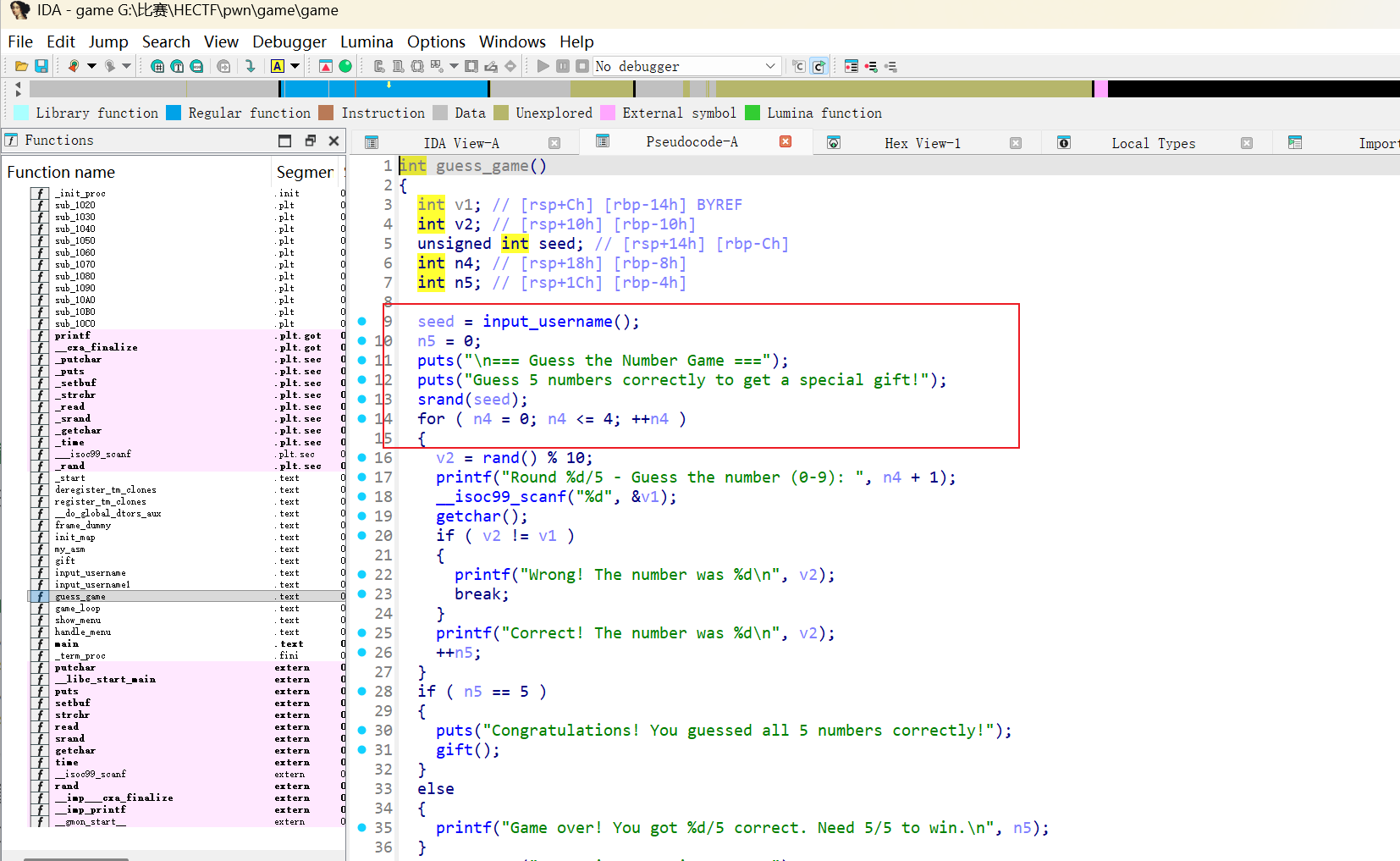Click the yellow A text color toolbar icon
The height and width of the screenshot is (861, 1400).
277,66
